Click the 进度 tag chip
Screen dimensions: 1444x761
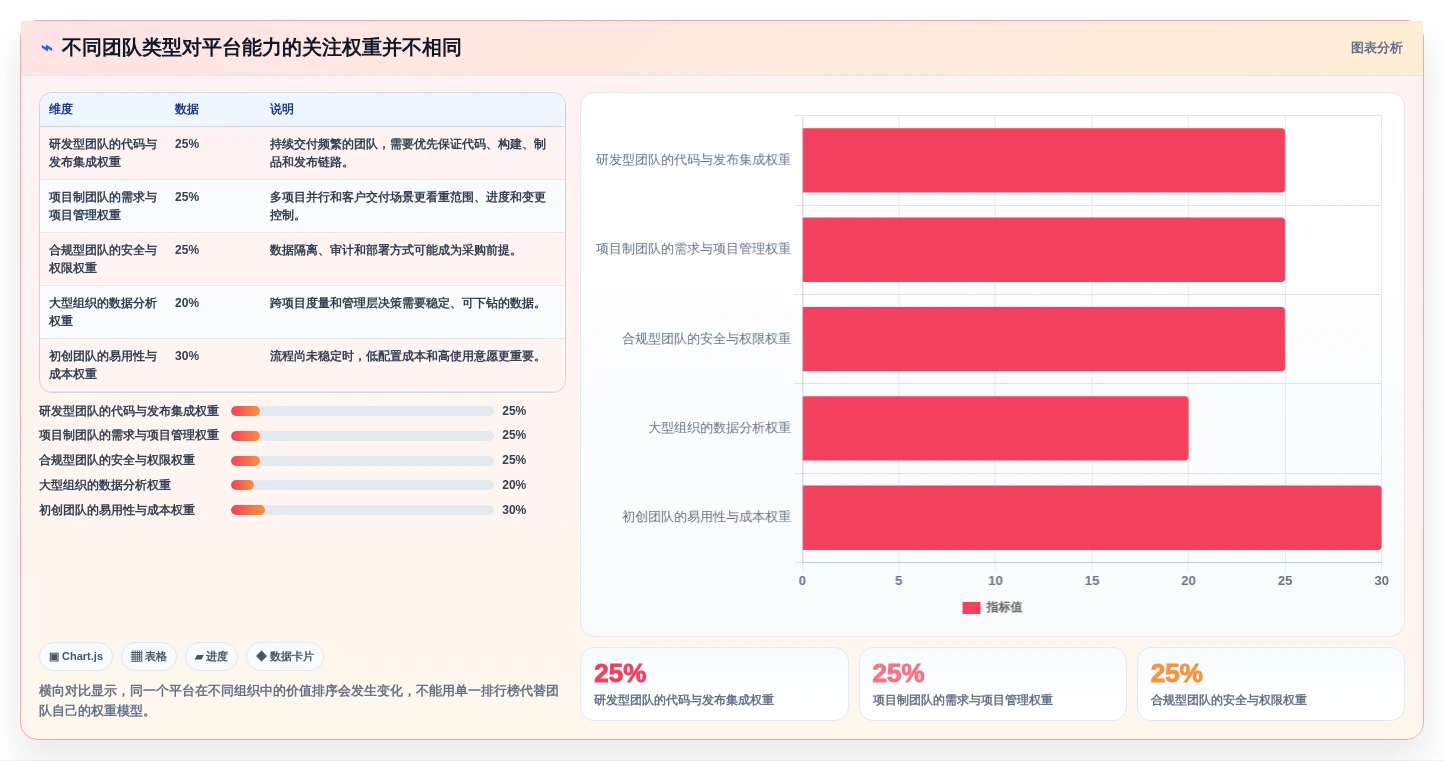pyautogui.click(x=211, y=657)
